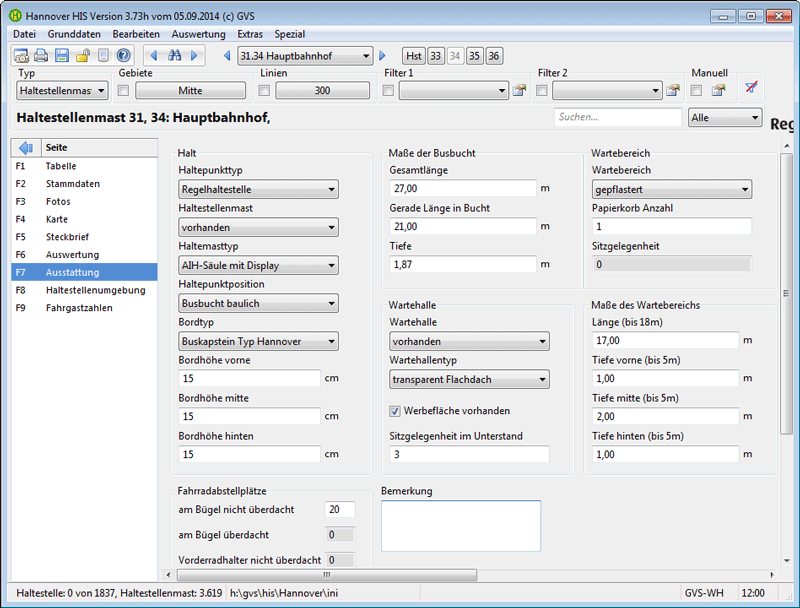Click previous stop arrow before Hauptbahnhof dropdown
The width and height of the screenshot is (800, 608).
(x=228, y=56)
